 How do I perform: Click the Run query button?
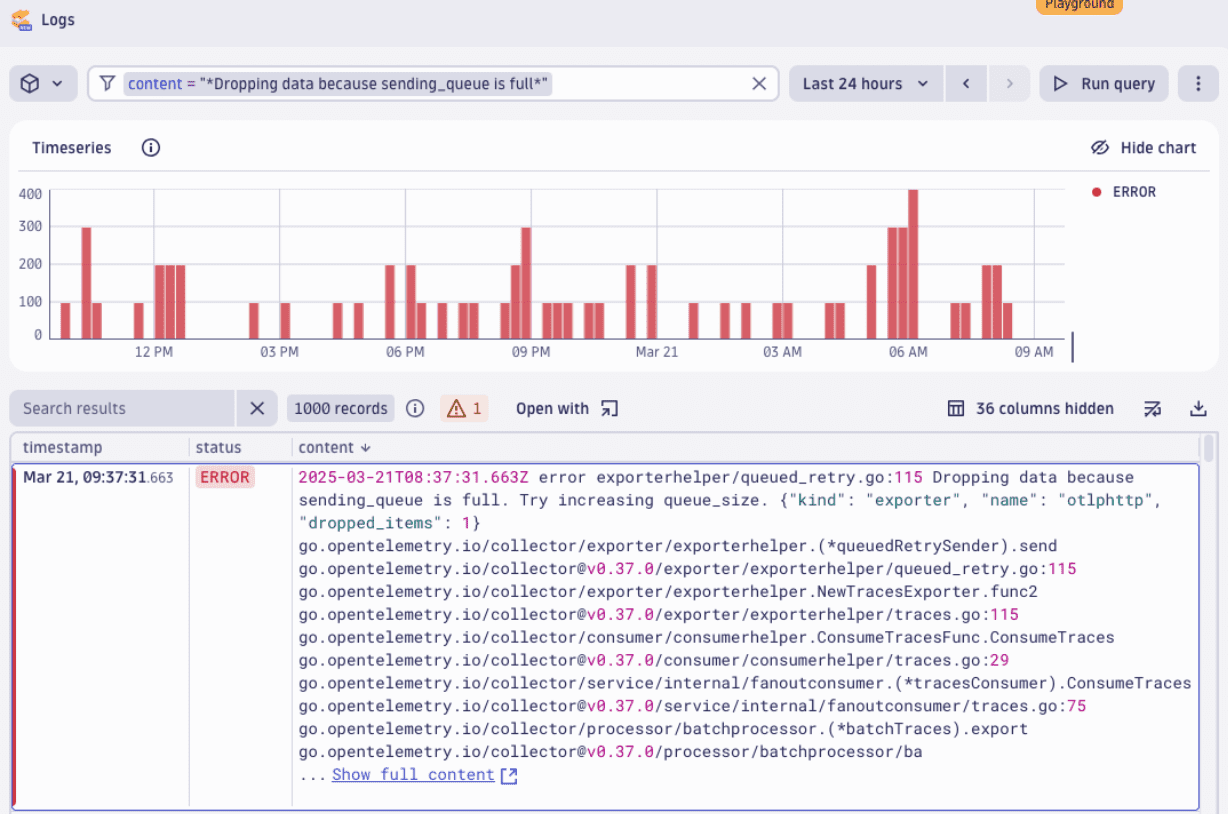click(1104, 84)
